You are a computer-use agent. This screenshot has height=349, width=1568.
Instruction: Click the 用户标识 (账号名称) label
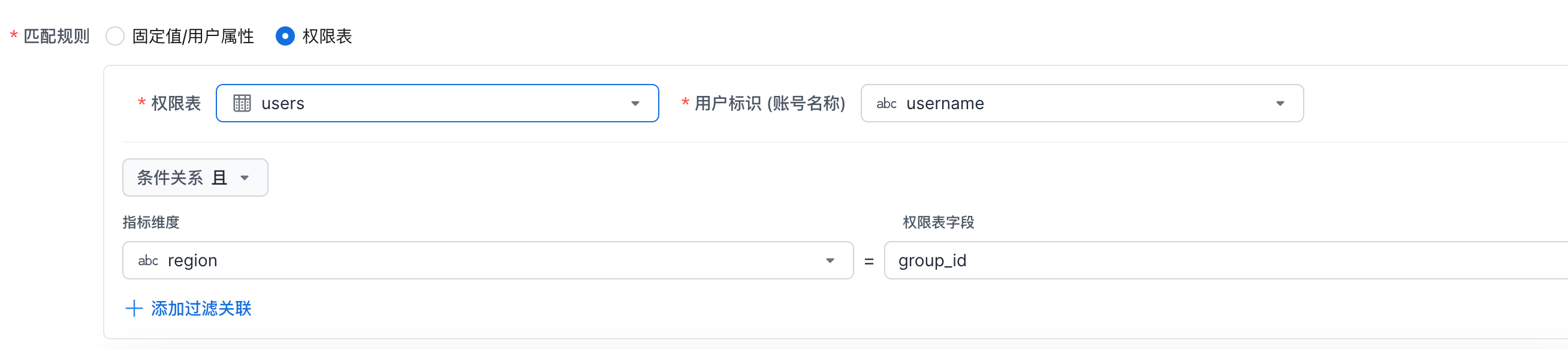pos(770,104)
